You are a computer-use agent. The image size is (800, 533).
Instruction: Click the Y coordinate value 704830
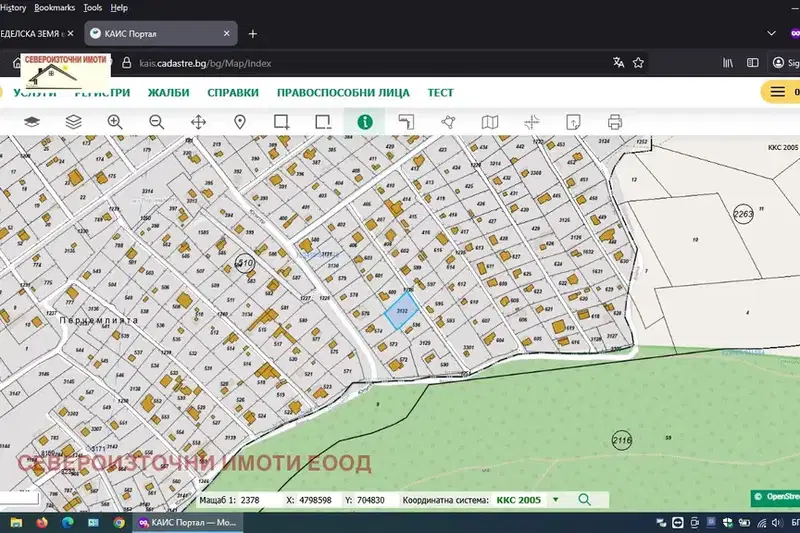pyautogui.click(x=372, y=500)
